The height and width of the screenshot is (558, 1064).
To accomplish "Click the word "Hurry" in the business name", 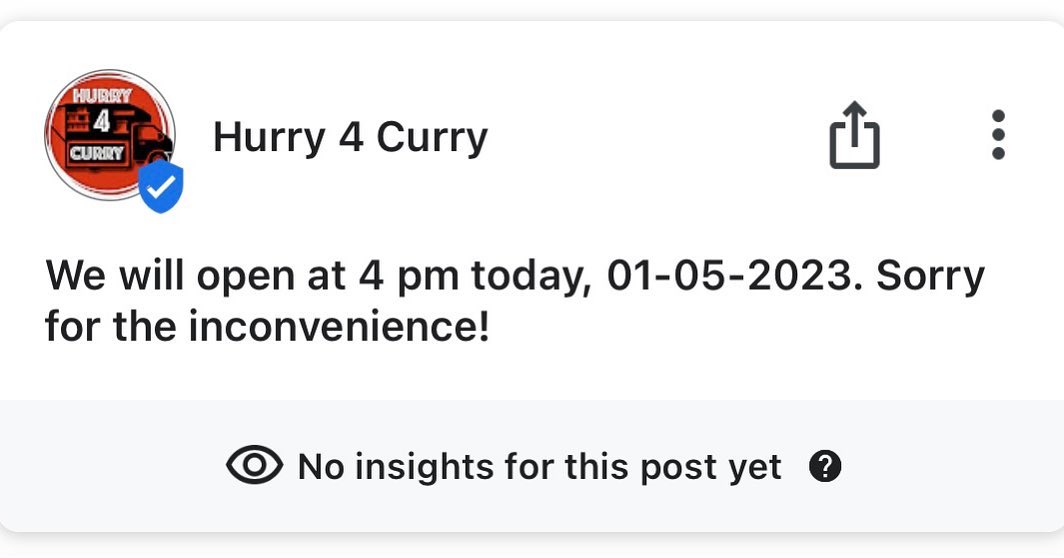I will pos(269,137).
